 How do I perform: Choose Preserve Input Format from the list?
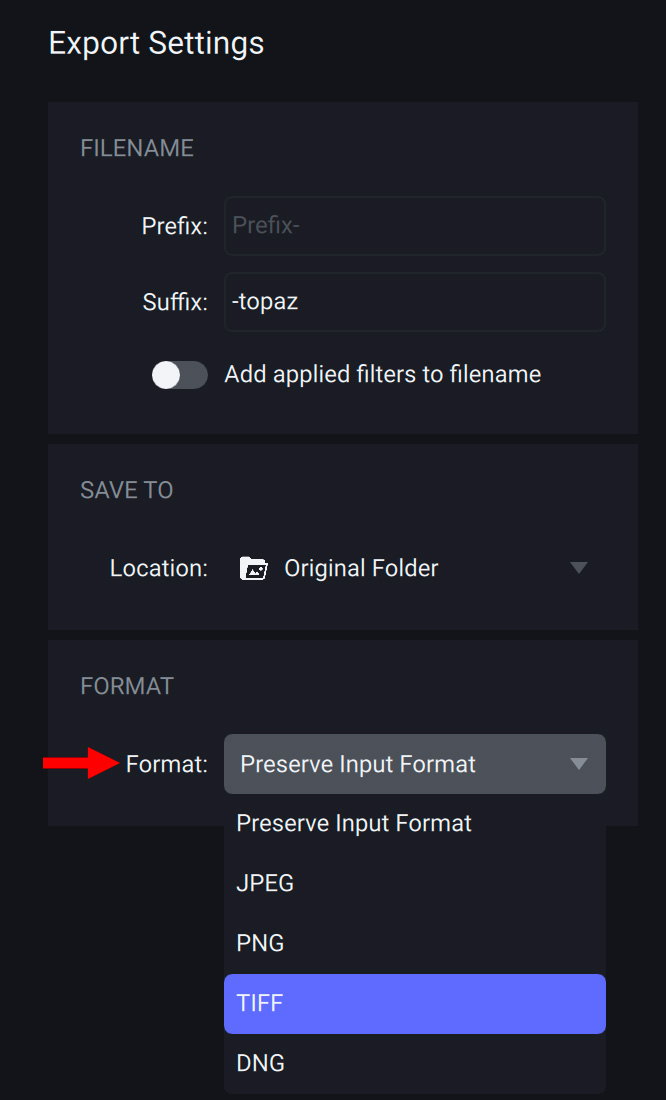coord(354,824)
